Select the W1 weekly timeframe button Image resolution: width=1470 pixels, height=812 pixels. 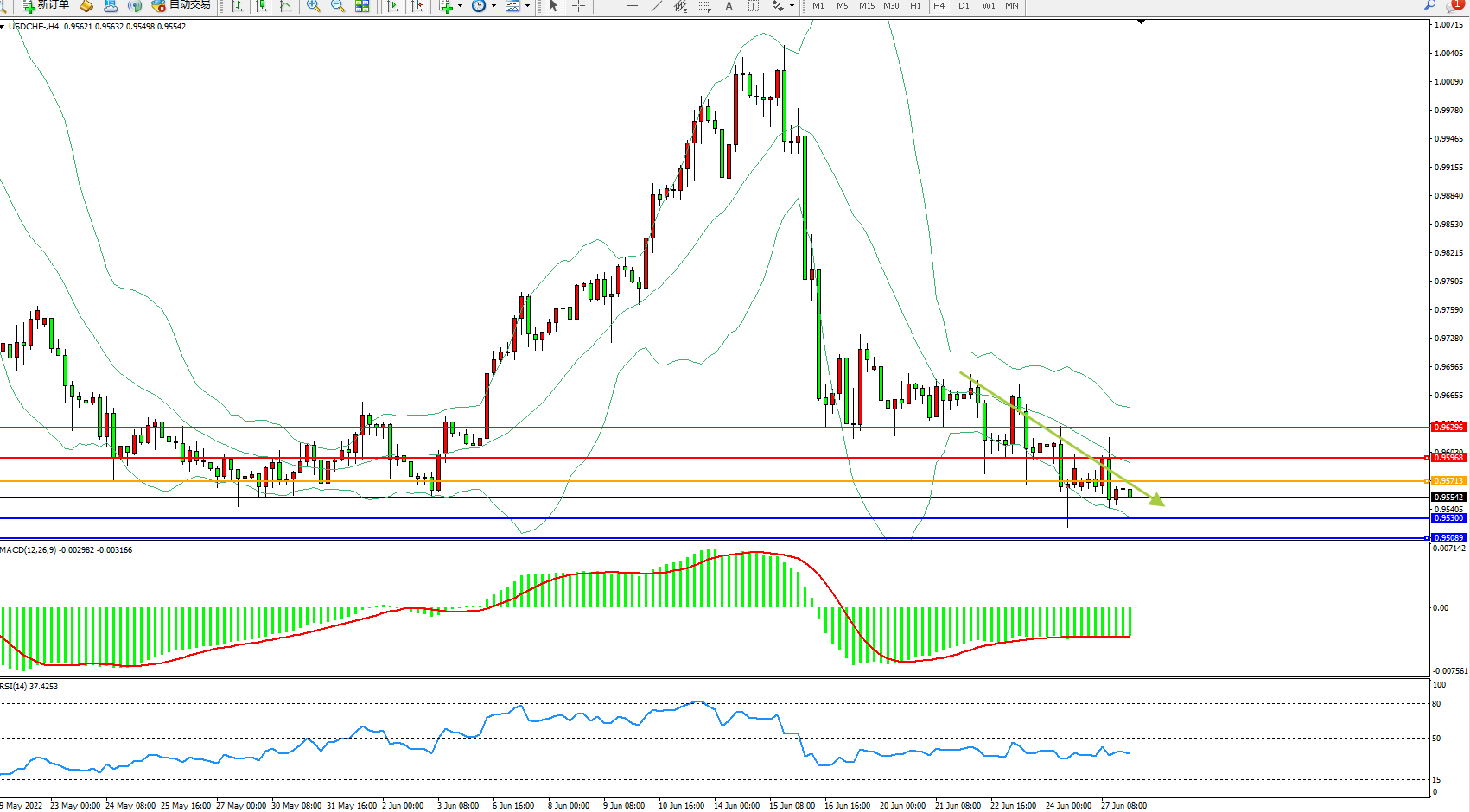click(x=989, y=6)
